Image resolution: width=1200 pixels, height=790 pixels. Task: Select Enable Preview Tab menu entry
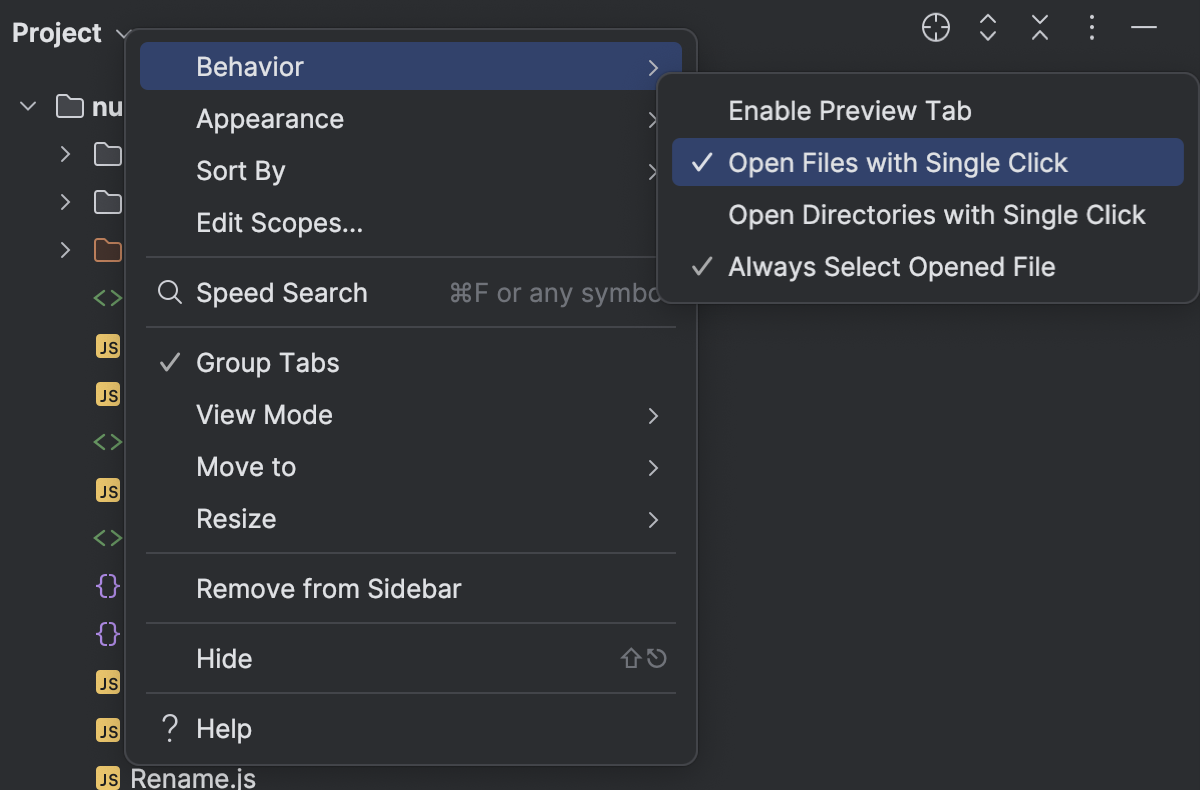[x=849, y=110]
